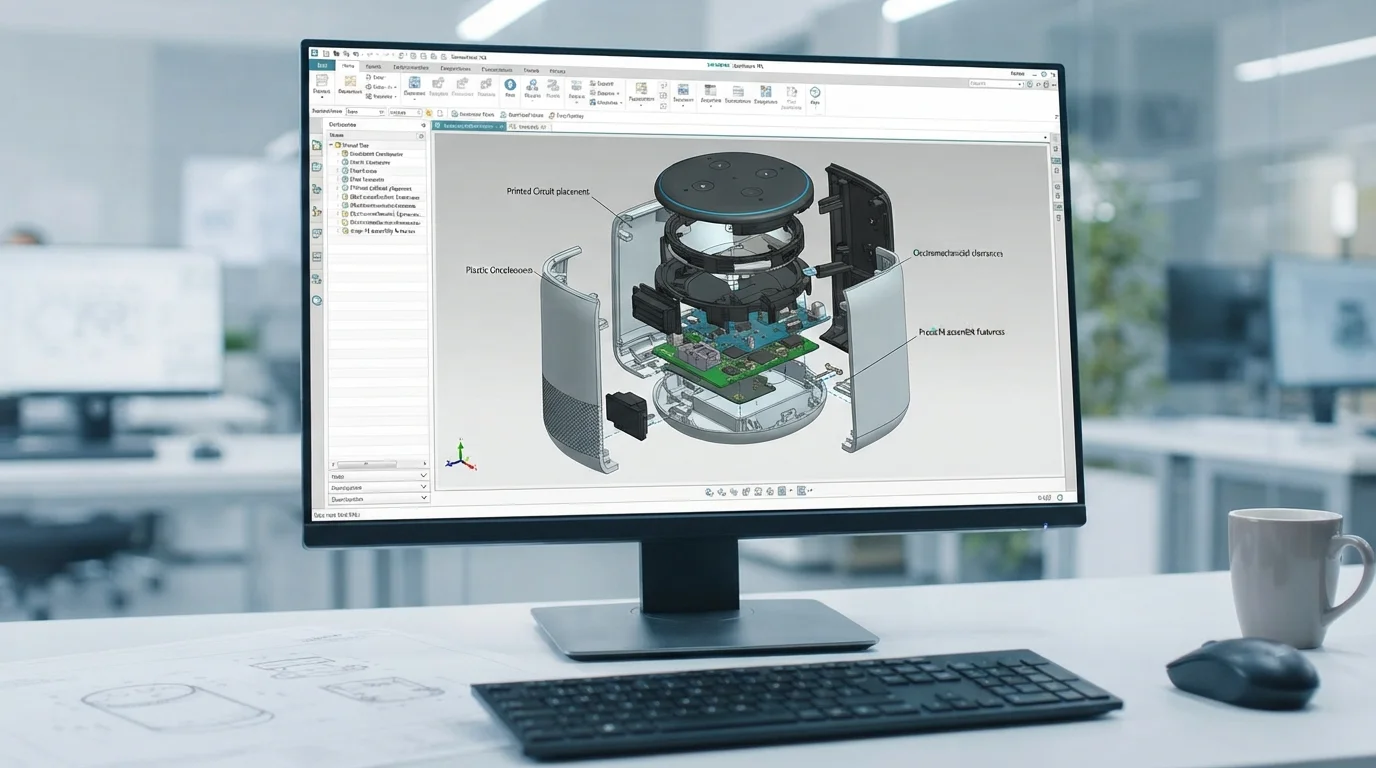Switch to the active teal document tab

pos(469,127)
